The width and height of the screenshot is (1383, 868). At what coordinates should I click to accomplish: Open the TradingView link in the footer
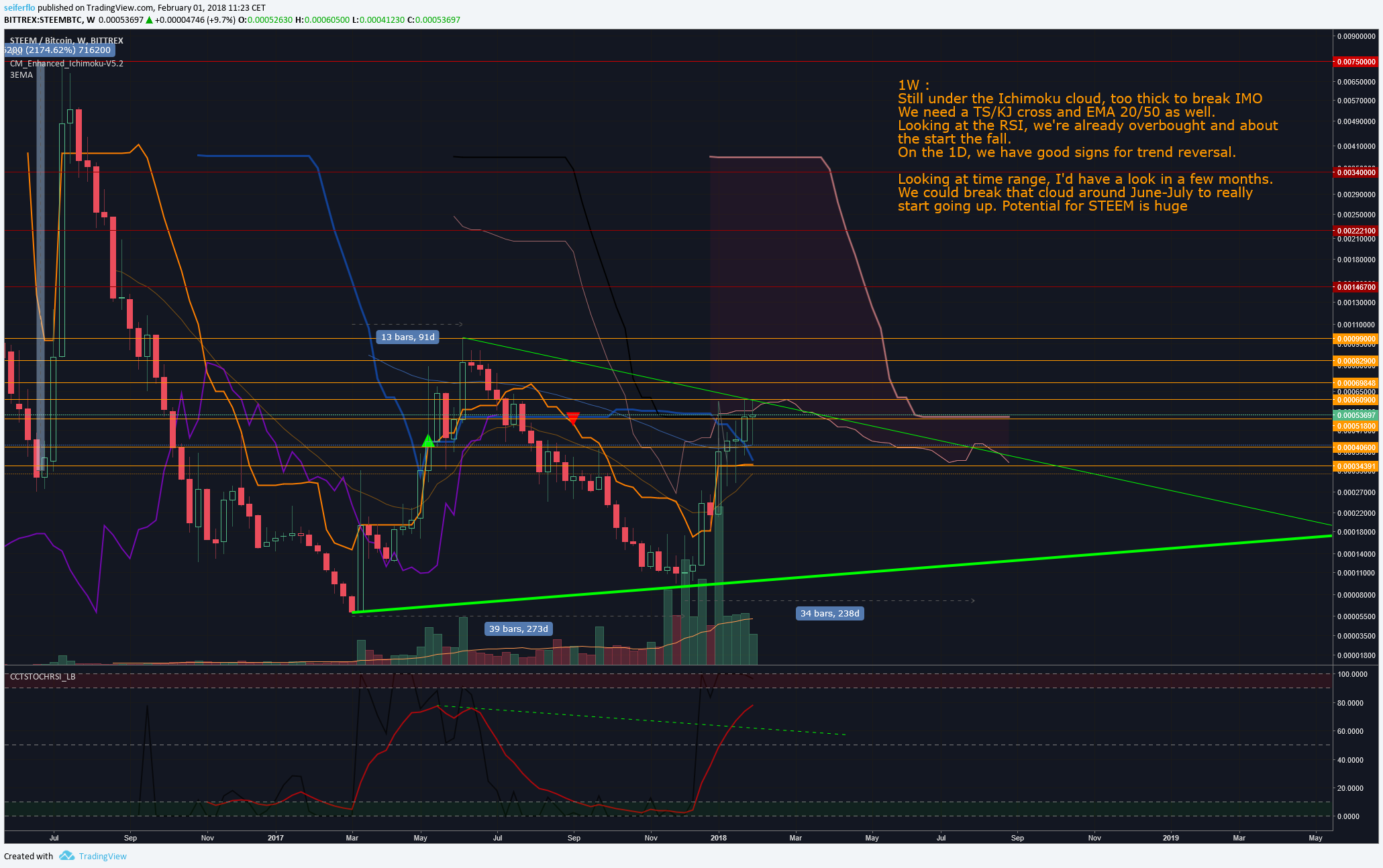(x=103, y=856)
